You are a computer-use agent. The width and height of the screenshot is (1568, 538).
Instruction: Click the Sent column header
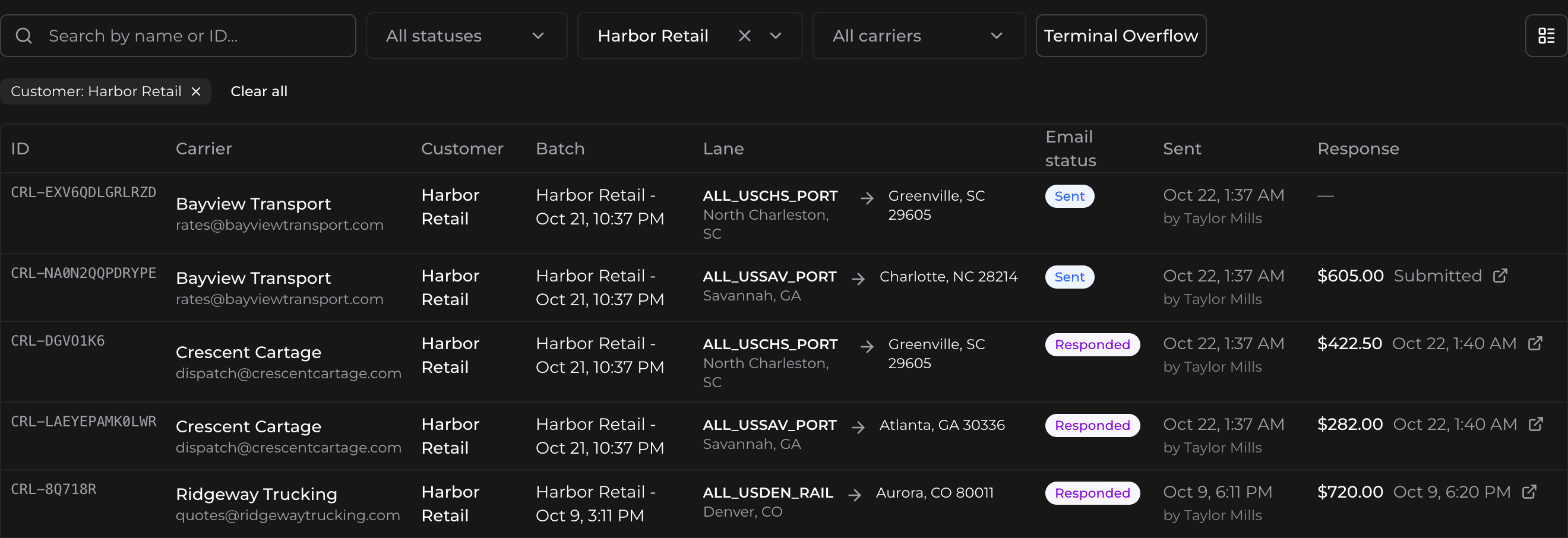coord(1181,148)
